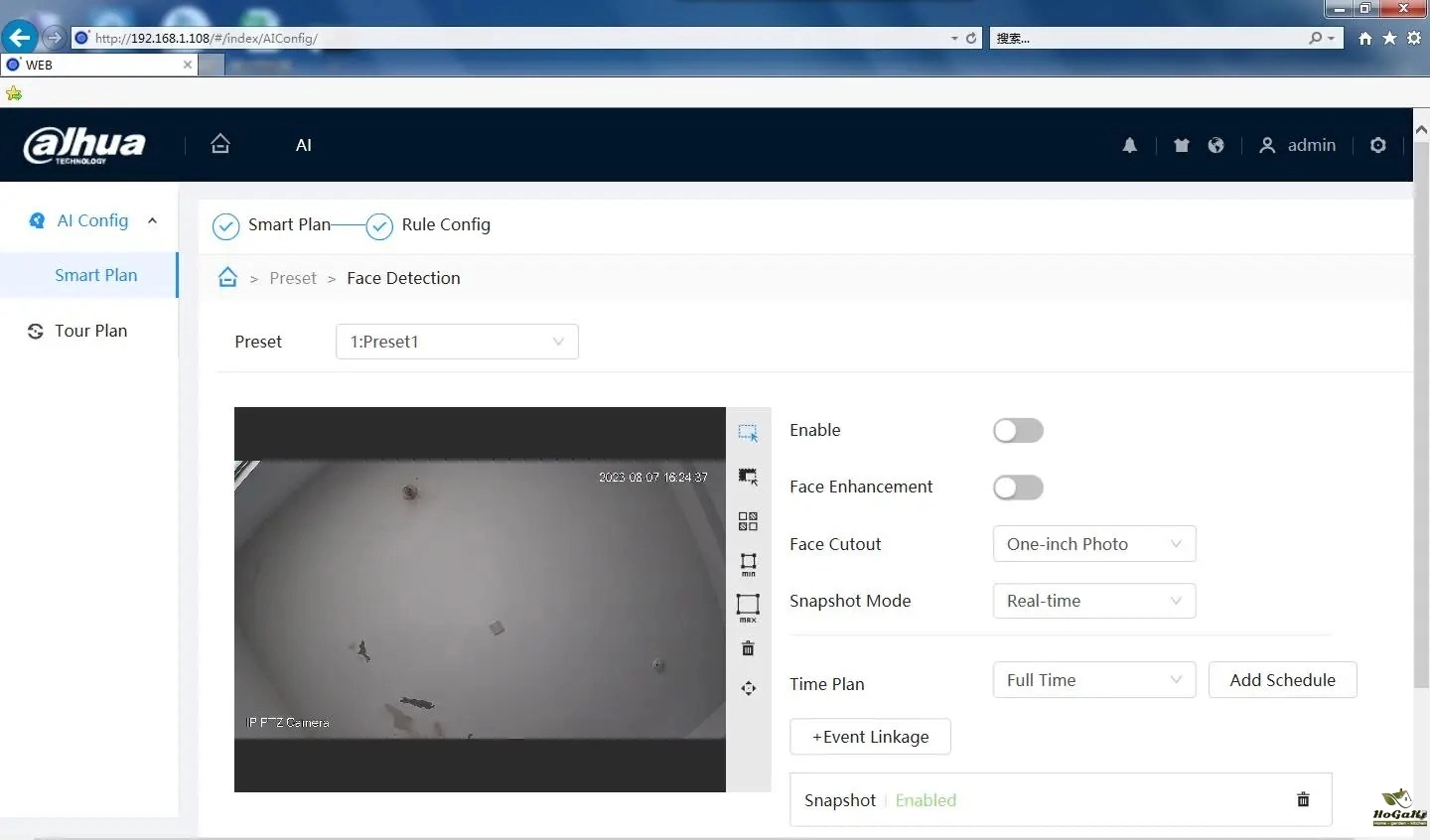Select the max size target filter icon

(x=748, y=606)
